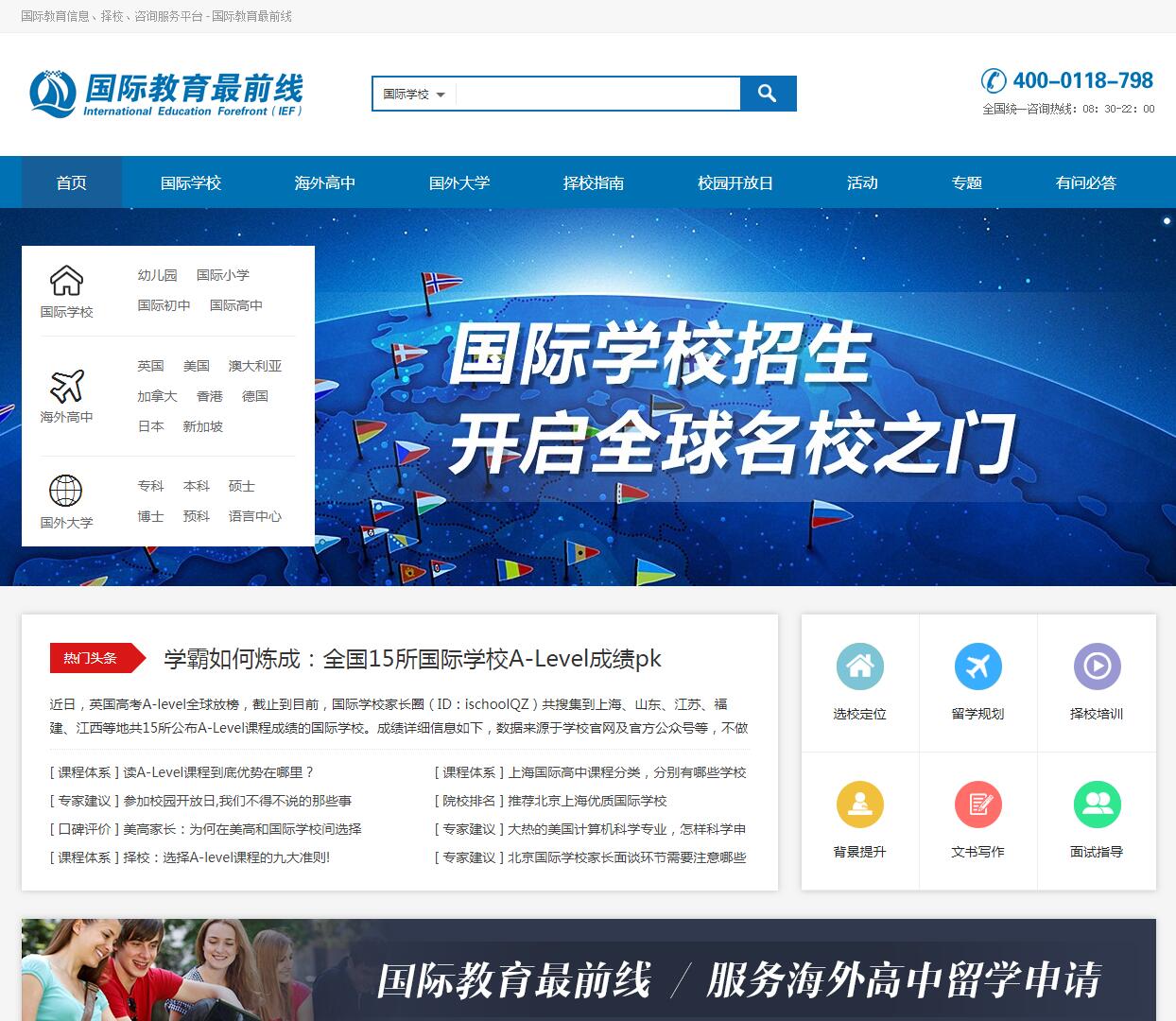Select 专科 under 国外大学
The image size is (1176, 1021).
[150, 486]
